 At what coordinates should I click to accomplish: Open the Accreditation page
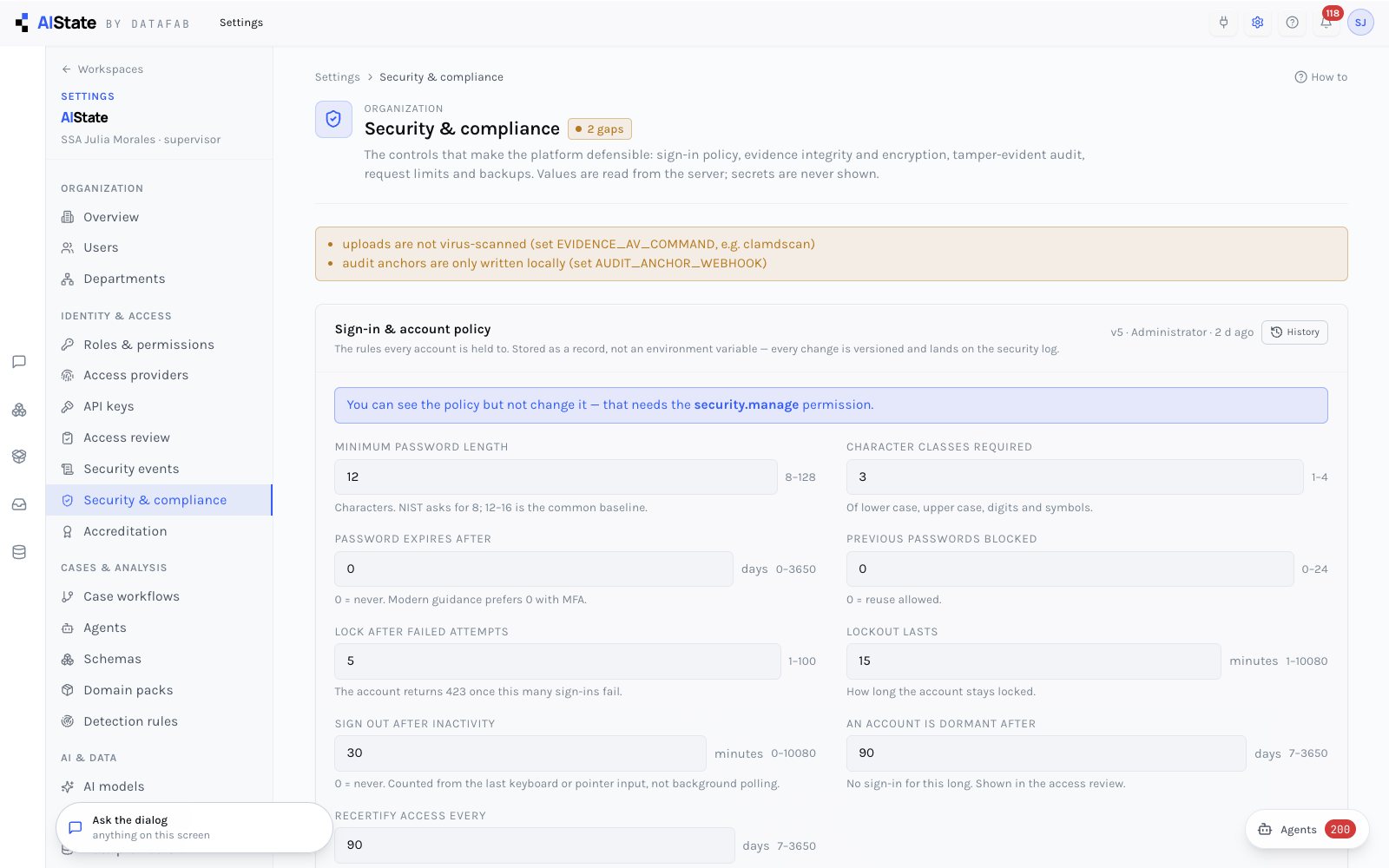tap(159, 531)
